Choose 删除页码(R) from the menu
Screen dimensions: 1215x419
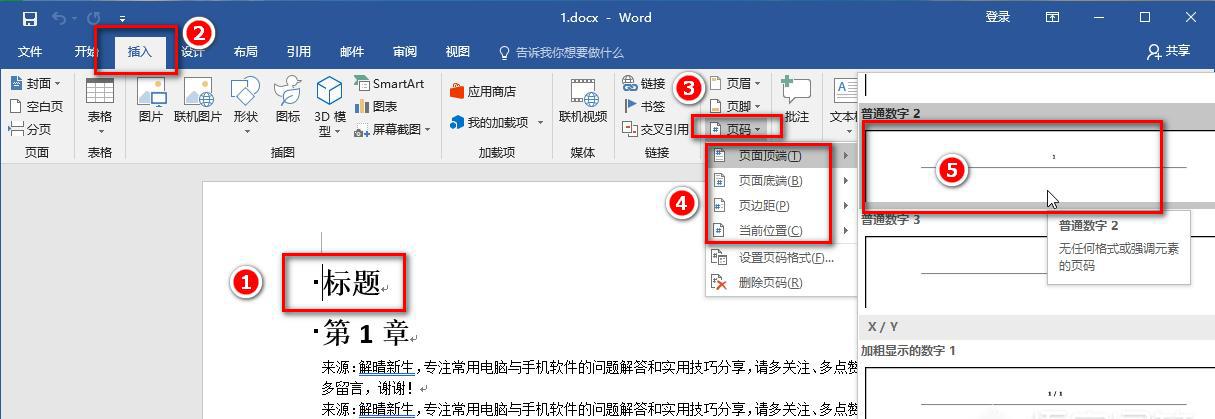click(781, 283)
